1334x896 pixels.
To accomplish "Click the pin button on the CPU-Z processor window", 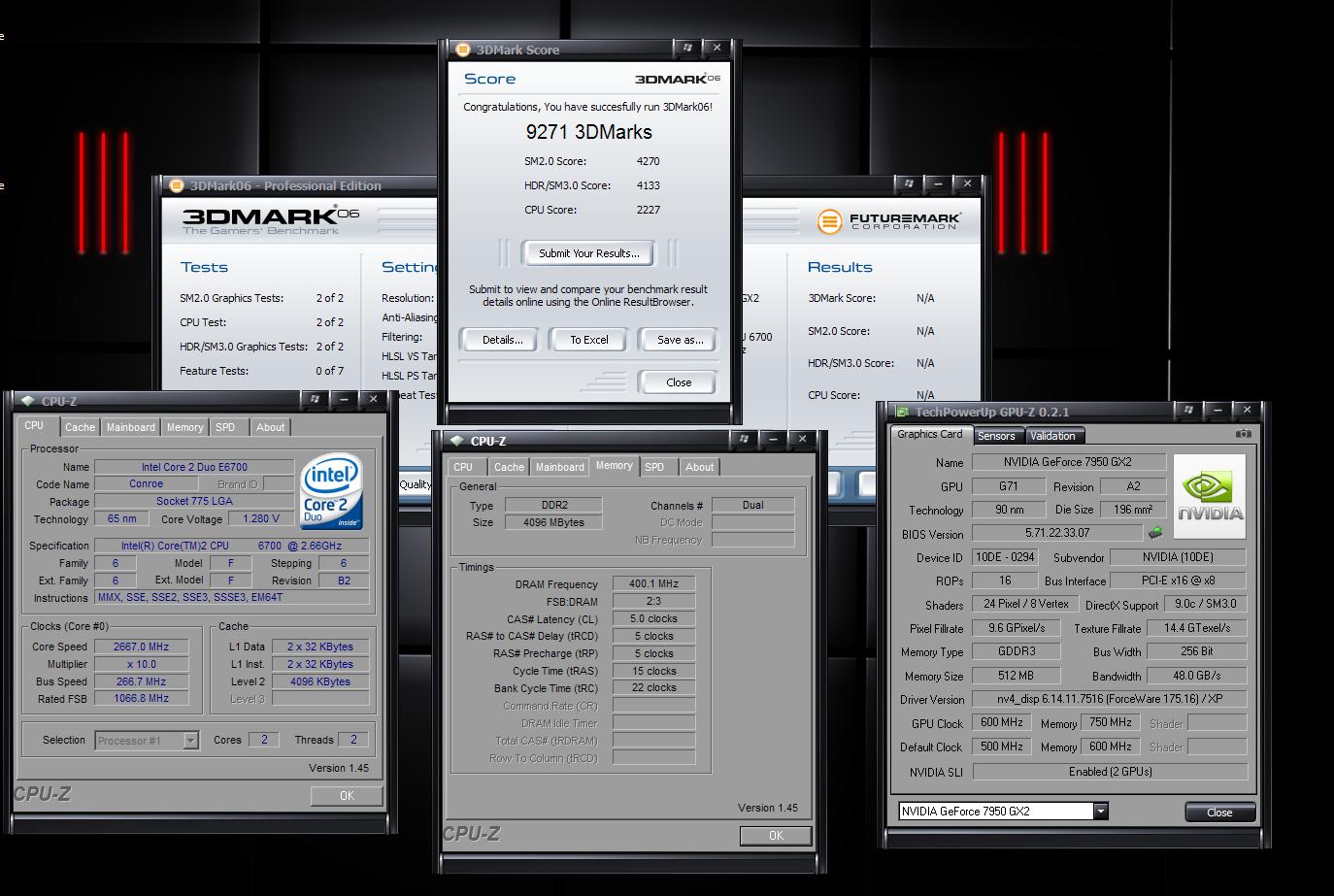I will click(314, 399).
